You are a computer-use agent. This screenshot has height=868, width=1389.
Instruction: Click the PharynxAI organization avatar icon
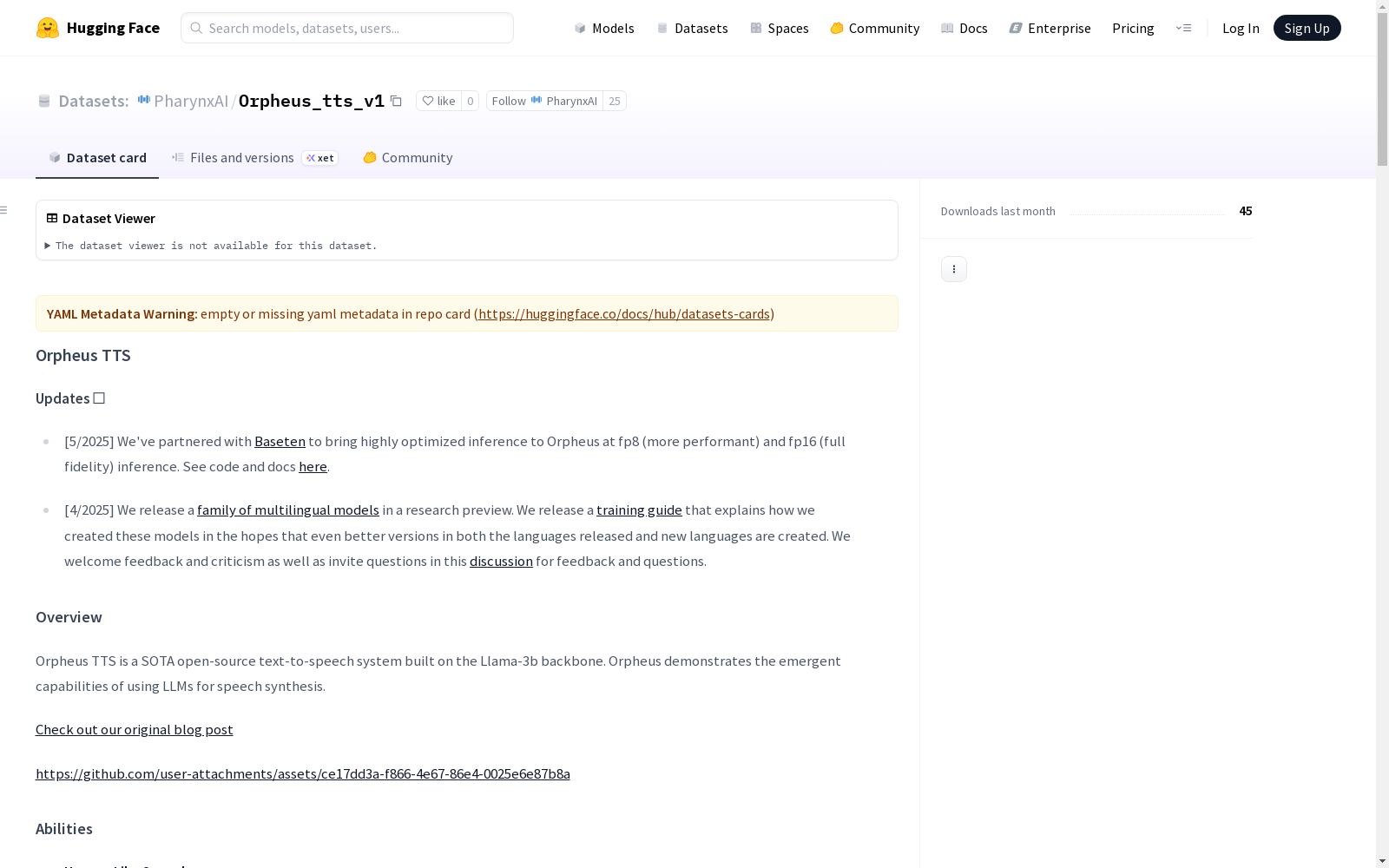click(x=144, y=101)
